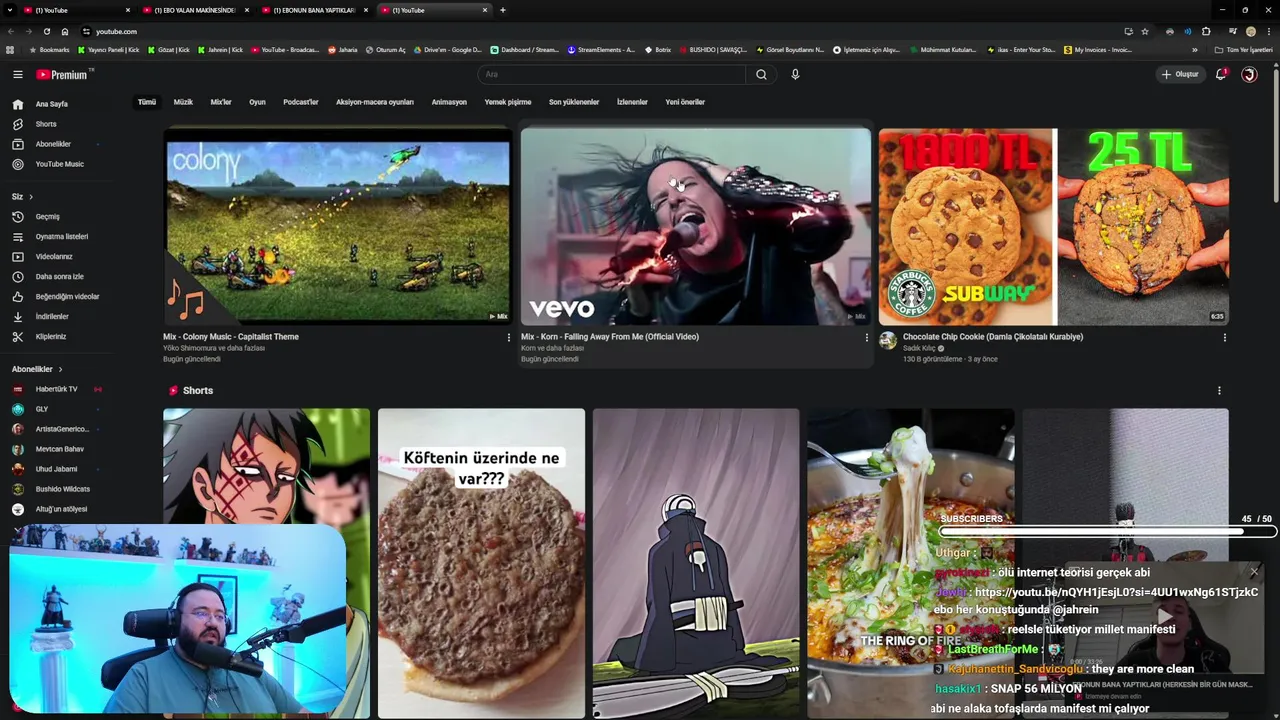Open Shorts section three-dot menu

point(1219,390)
